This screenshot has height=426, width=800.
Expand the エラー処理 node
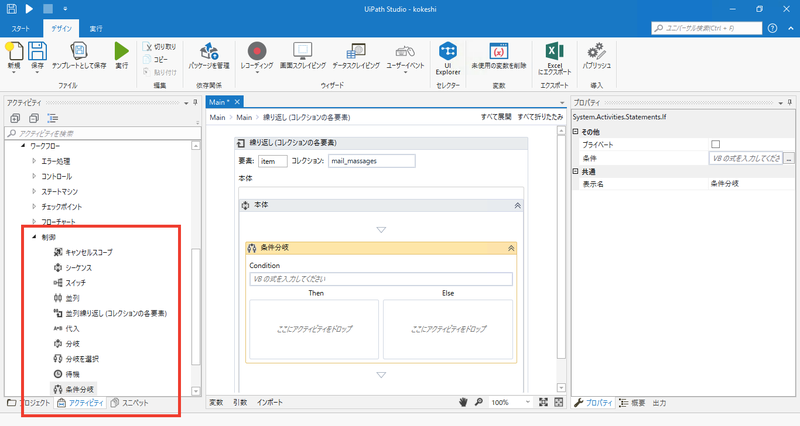[x=34, y=161]
